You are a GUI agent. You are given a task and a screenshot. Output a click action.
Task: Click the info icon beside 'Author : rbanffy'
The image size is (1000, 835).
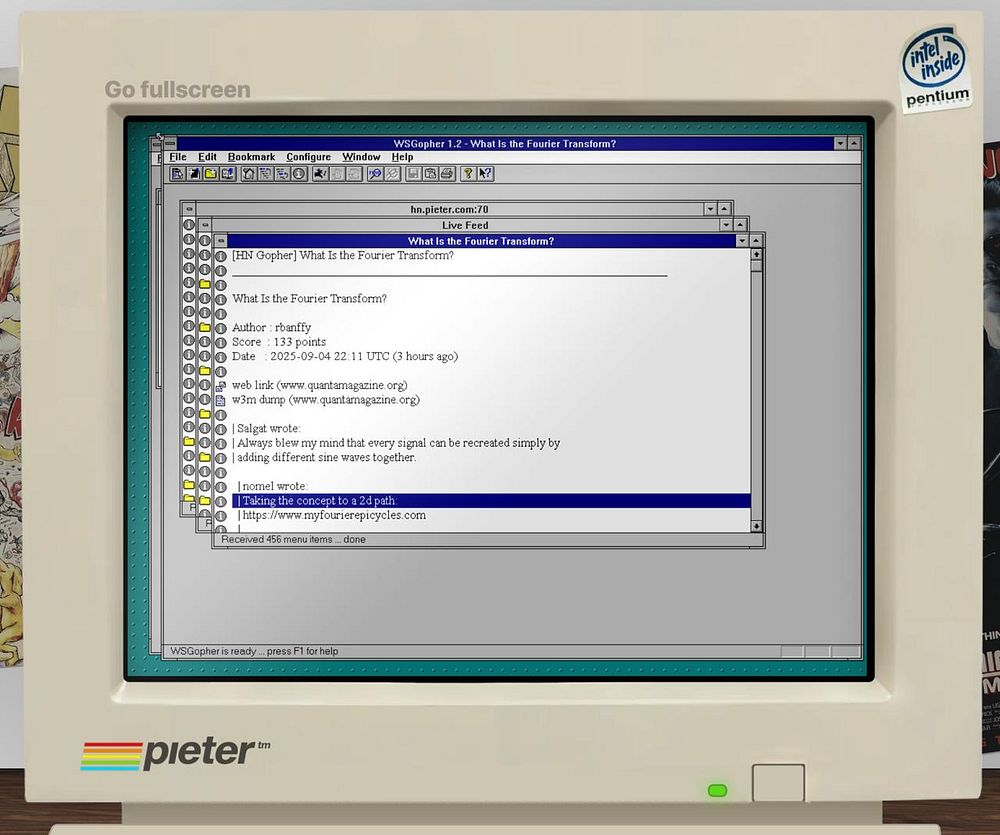point(221,328)
